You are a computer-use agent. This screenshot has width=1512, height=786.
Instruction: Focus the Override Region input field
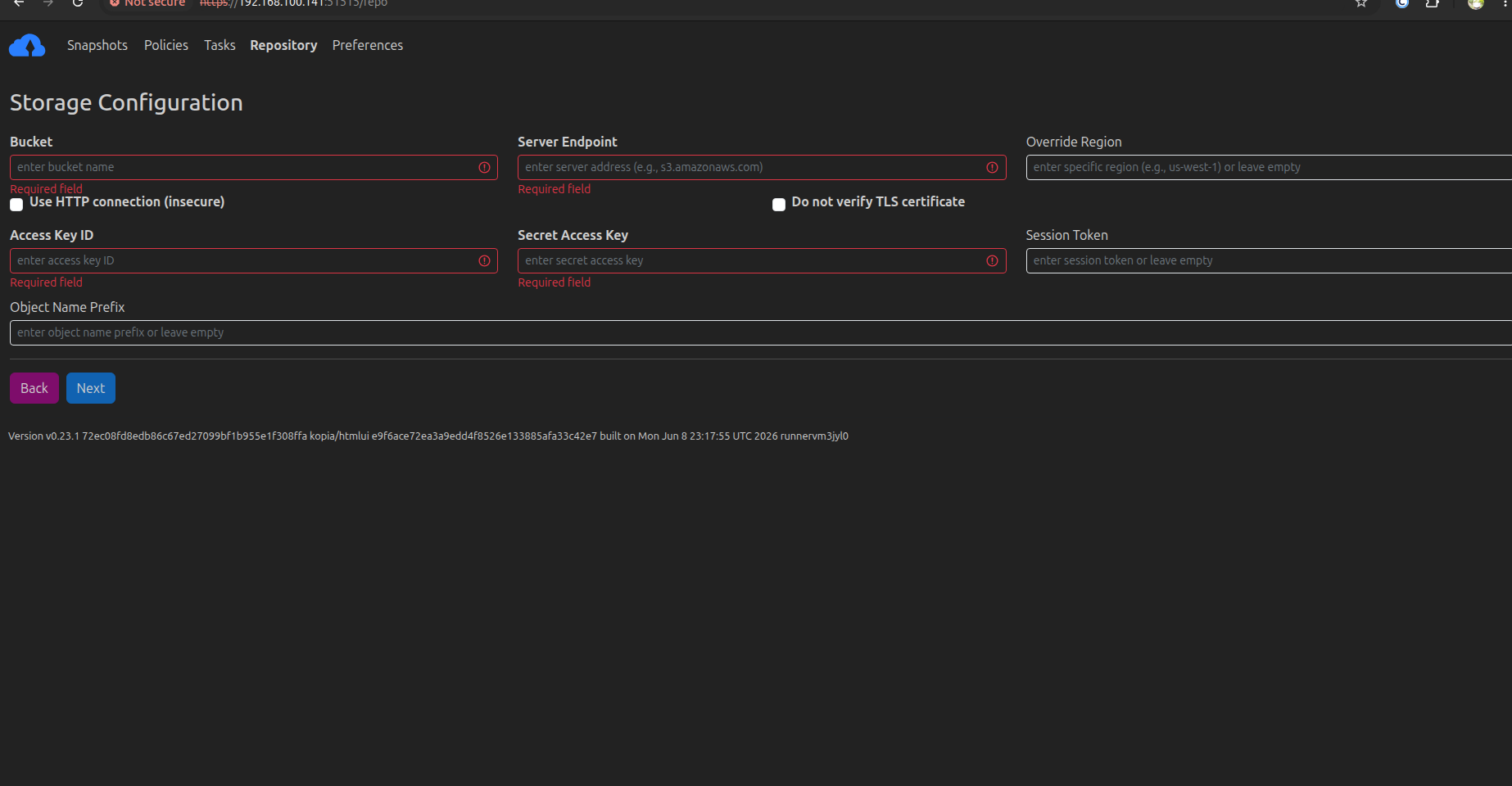(x=1269, y=167)
